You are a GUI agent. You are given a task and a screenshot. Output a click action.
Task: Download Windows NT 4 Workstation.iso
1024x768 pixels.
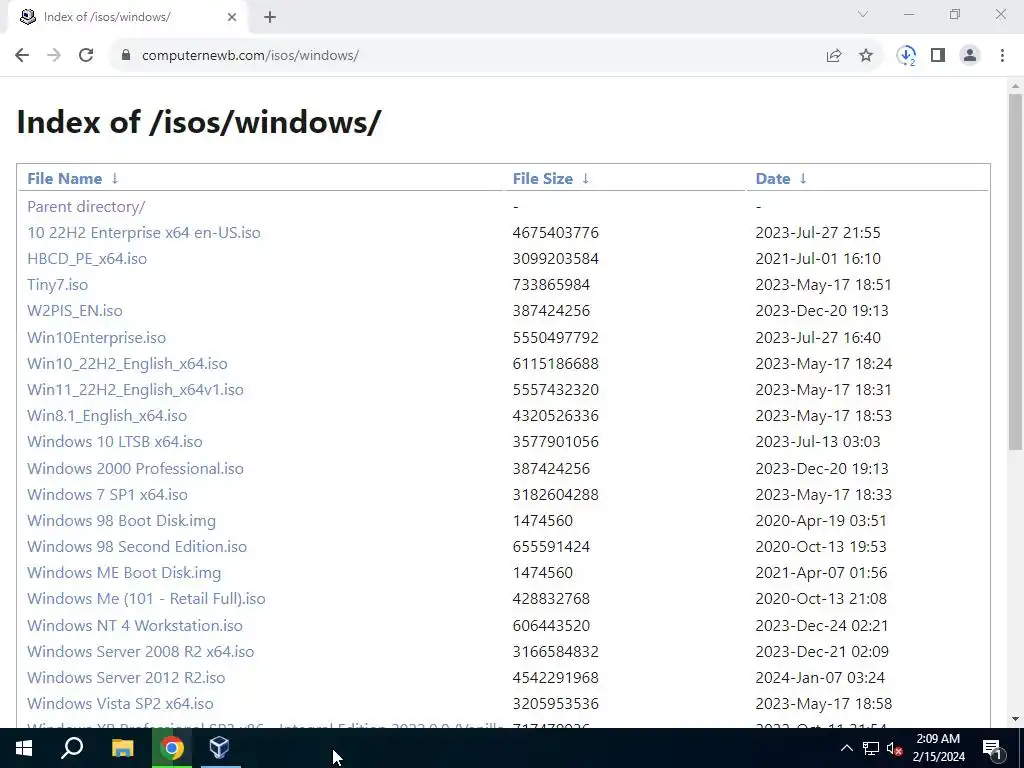coord(135,626)
